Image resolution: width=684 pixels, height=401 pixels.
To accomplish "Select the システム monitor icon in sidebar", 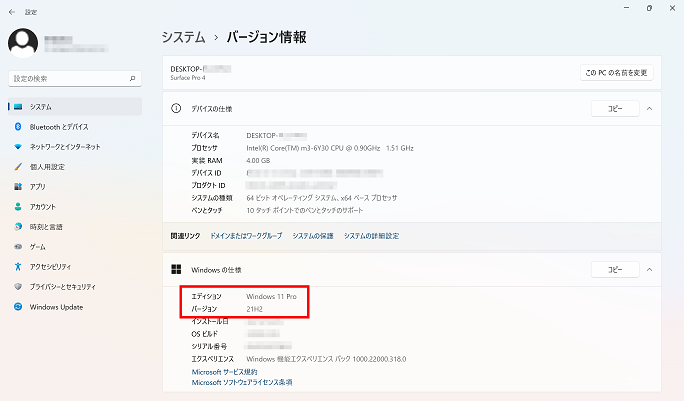I will click(x=18, y=107).
